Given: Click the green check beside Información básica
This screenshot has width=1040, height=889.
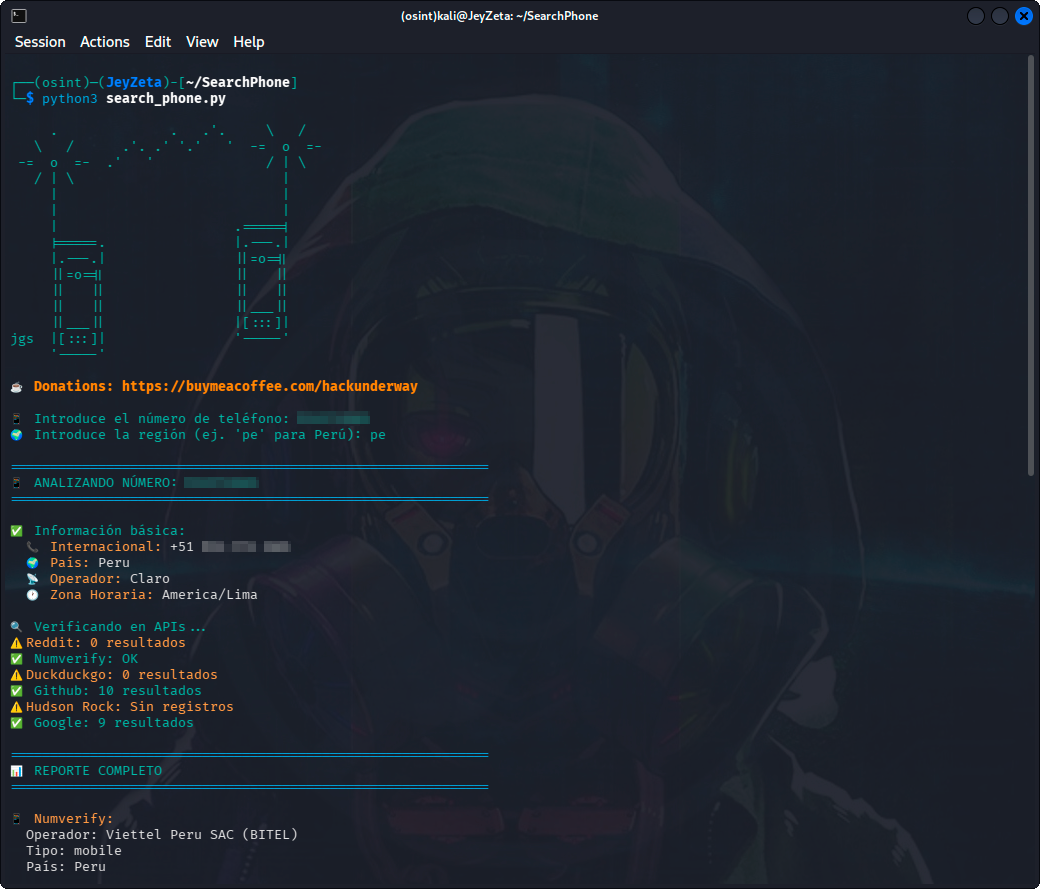Looking at the screenshot, I should pos(17,531).
